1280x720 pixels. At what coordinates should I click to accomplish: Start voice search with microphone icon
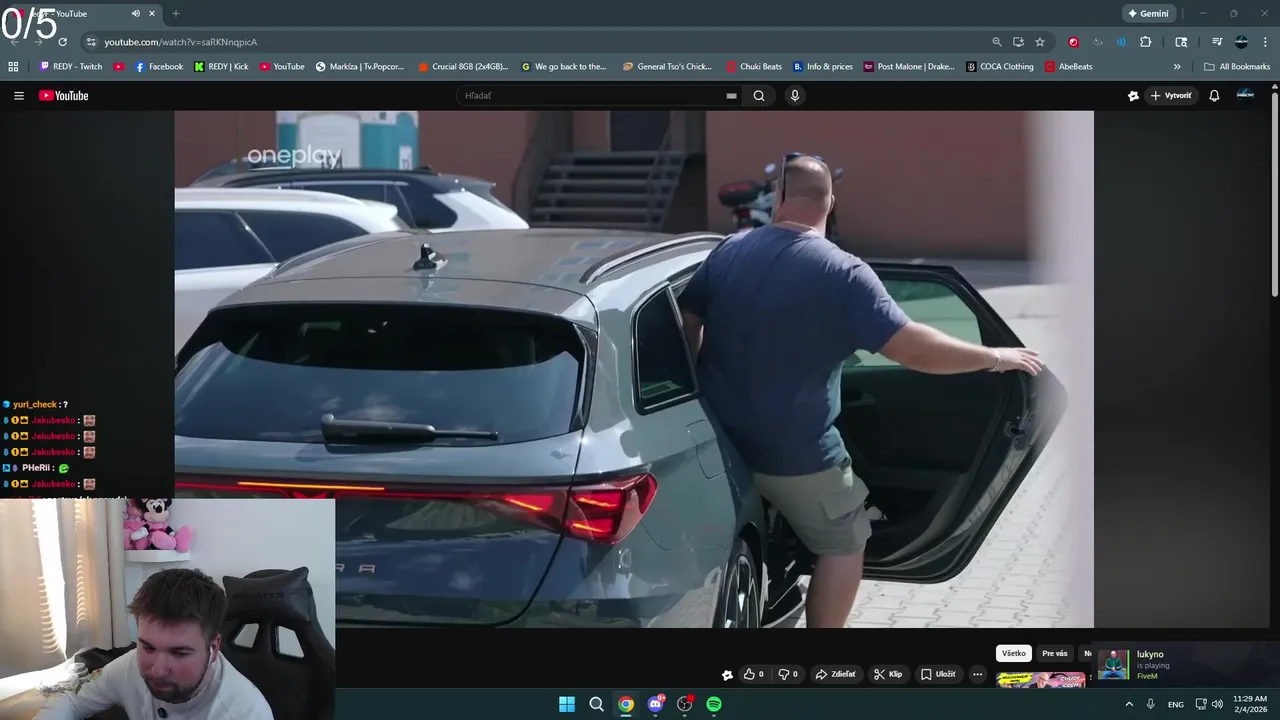(795, 96)
